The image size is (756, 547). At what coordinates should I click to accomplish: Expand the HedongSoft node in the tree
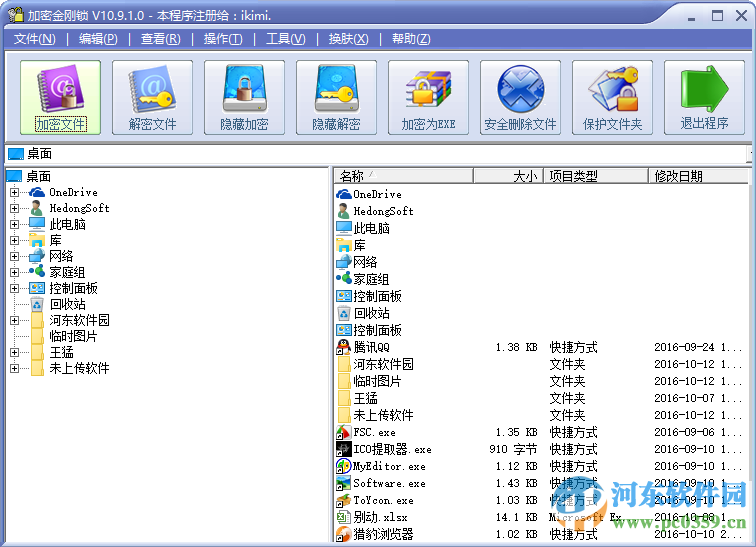pos(14,208)
